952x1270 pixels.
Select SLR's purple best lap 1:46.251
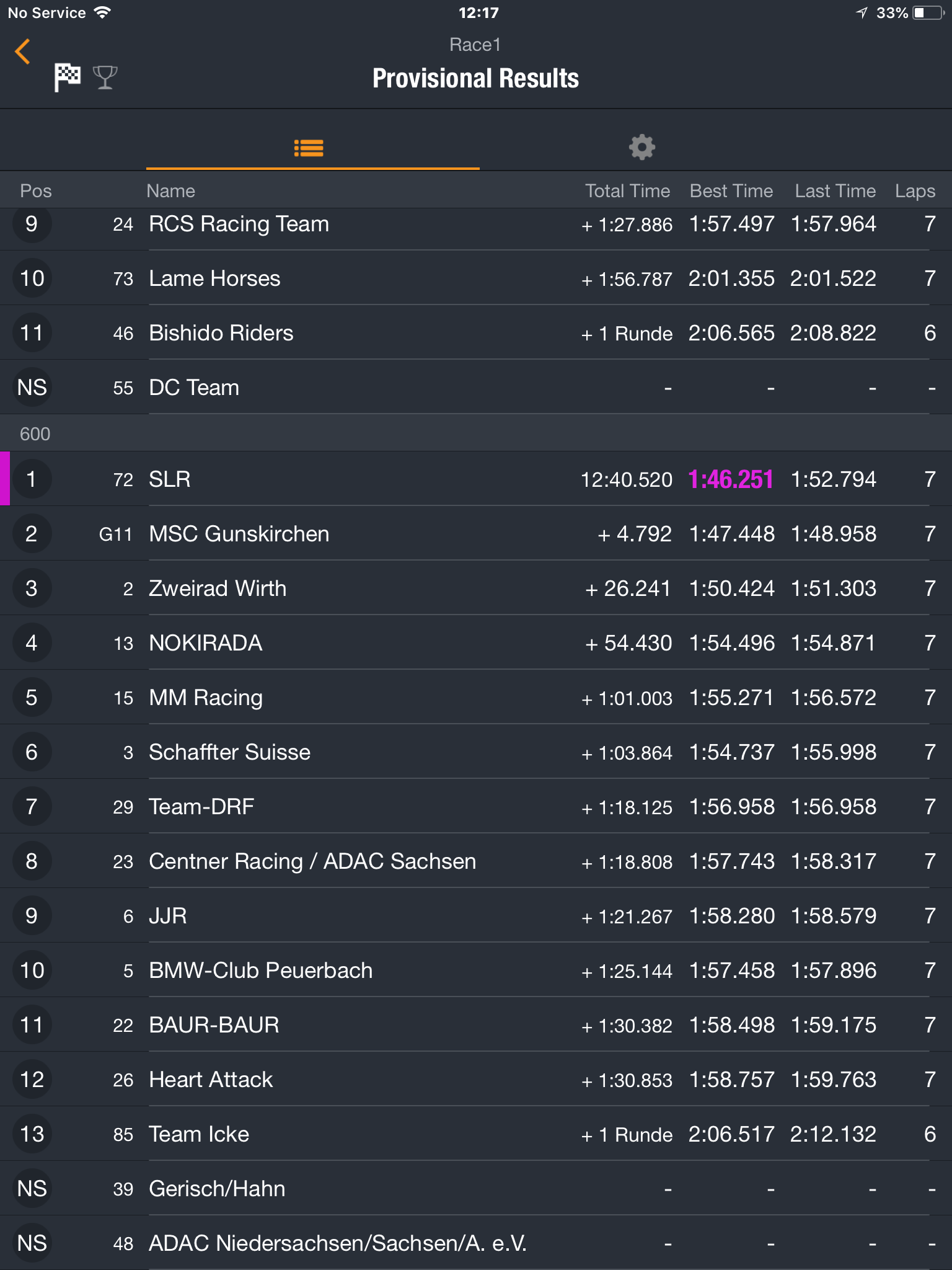pyautogui.click(x=731, y=479)
